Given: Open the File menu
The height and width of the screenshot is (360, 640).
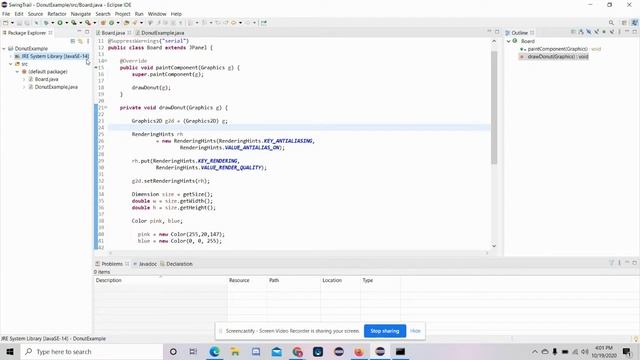Looking at the screenshot, I should (6, 14).
